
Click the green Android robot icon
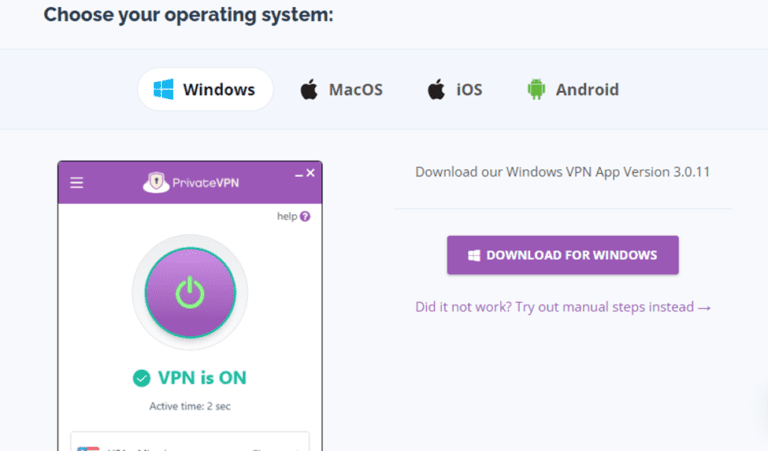536,90
